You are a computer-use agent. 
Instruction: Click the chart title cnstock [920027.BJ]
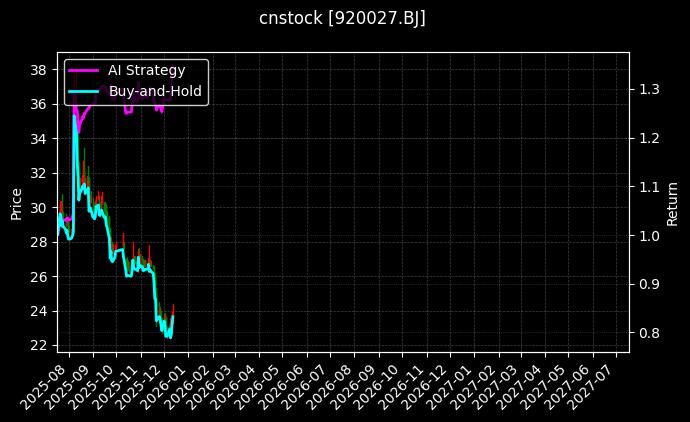click(343, 19)
